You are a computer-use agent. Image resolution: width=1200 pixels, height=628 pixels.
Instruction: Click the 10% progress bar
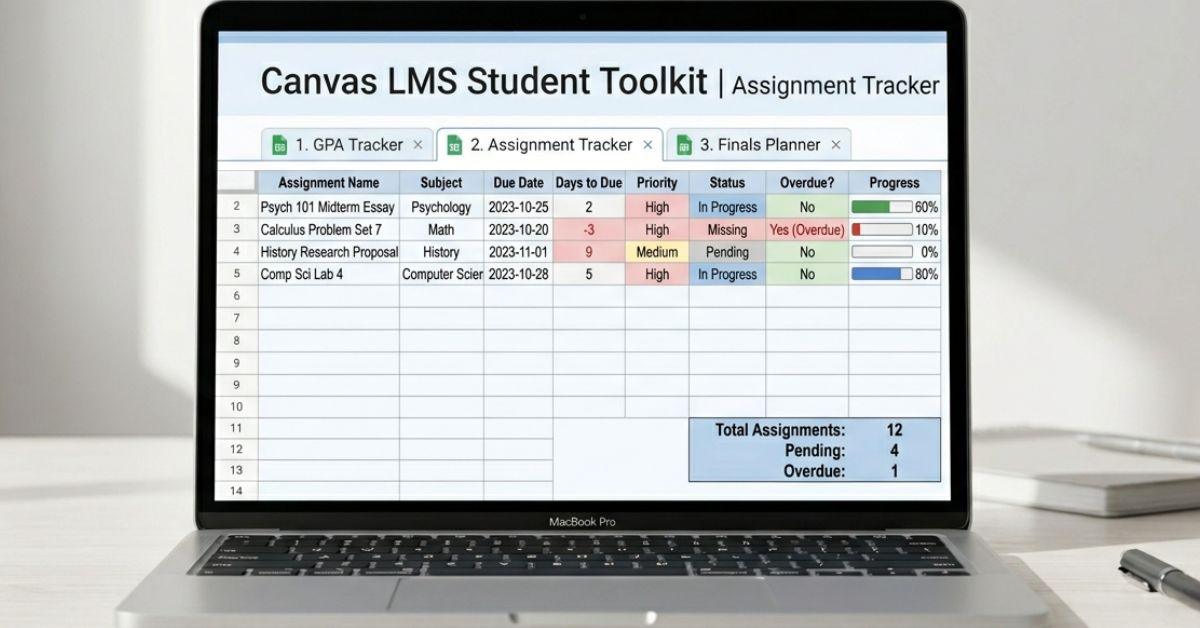(882, 229)
